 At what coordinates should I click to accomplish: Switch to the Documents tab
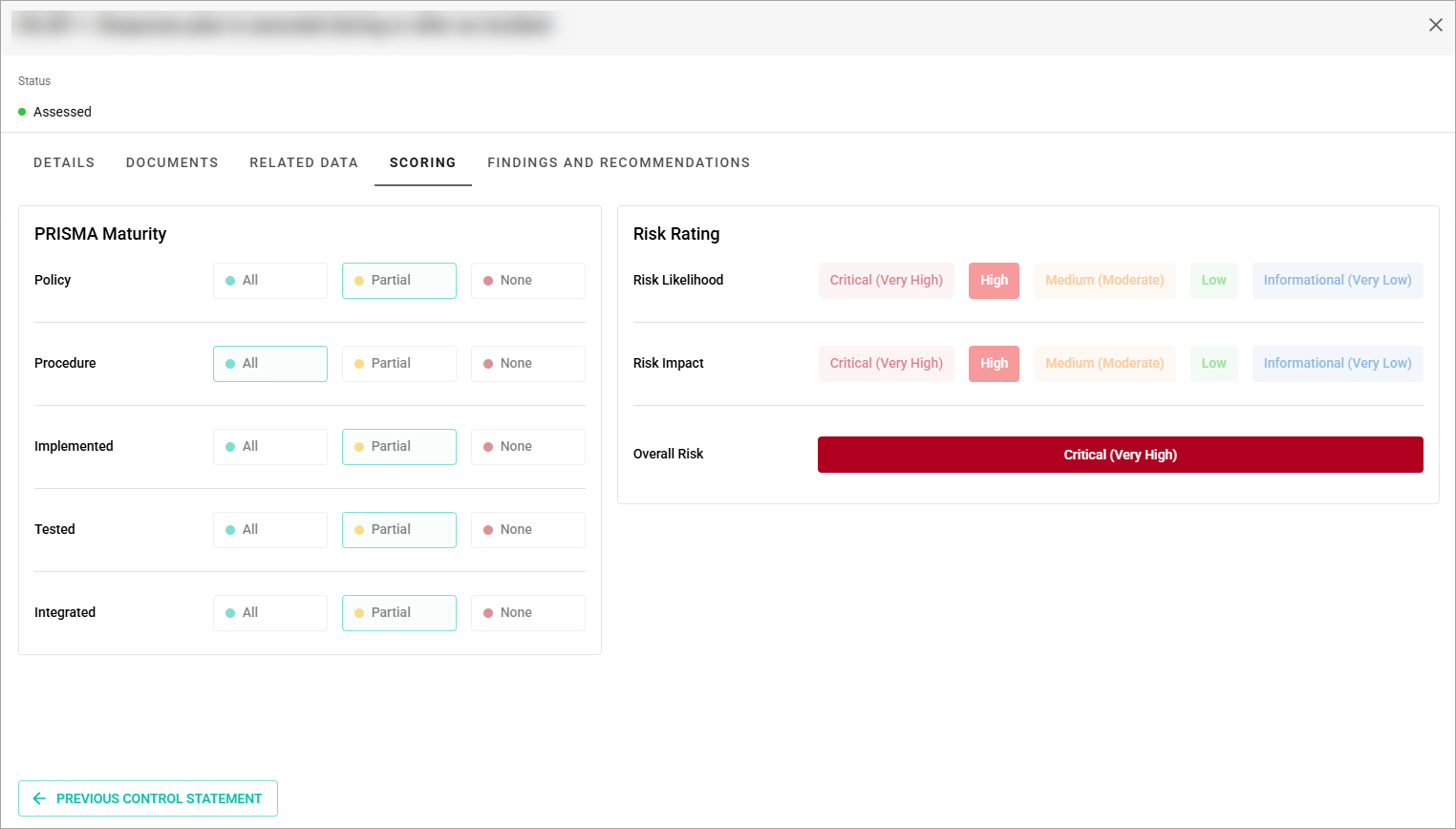(172, 162)
